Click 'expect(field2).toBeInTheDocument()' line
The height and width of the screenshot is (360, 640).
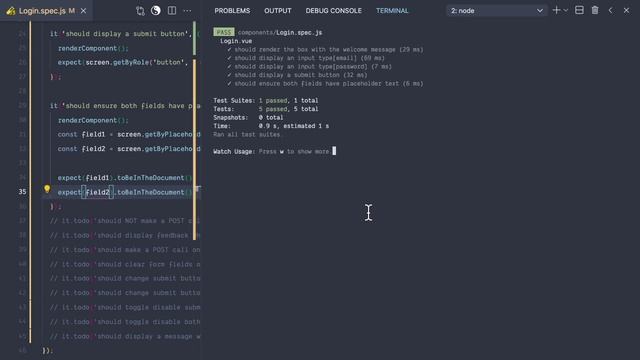(x=125, y=192)
